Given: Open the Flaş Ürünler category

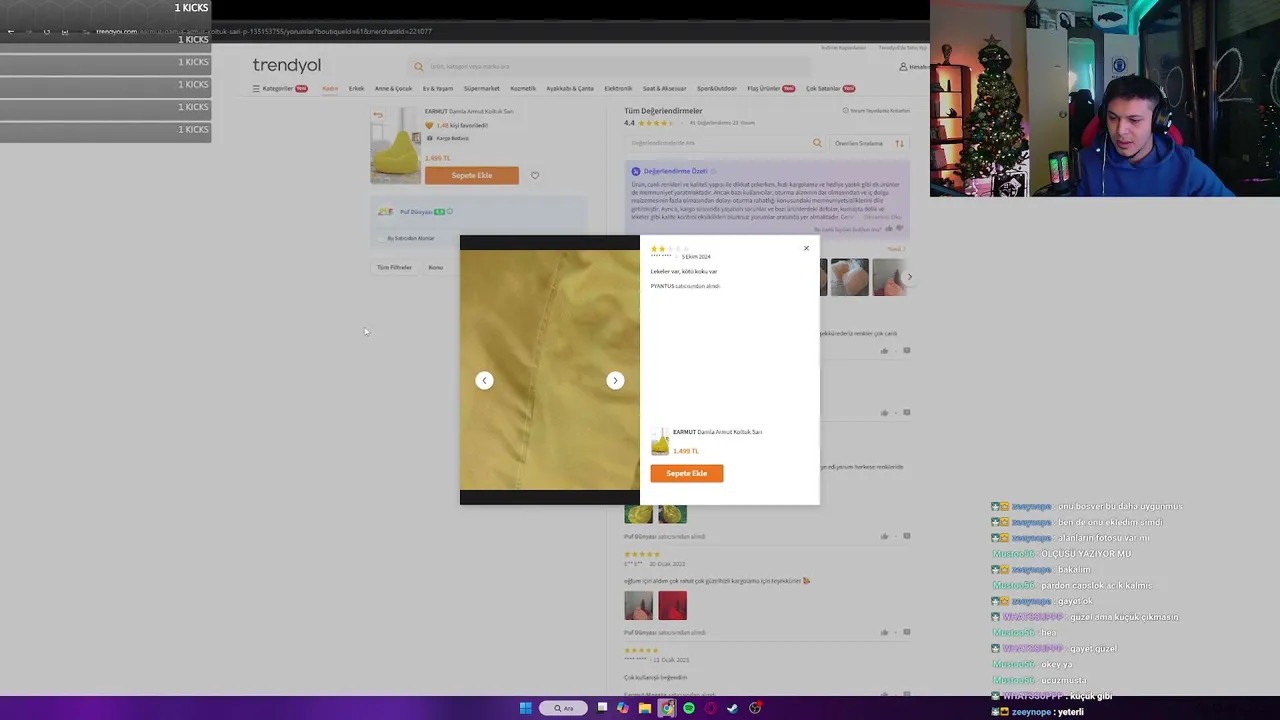Looking at the screenshot, I should (771, 88).
